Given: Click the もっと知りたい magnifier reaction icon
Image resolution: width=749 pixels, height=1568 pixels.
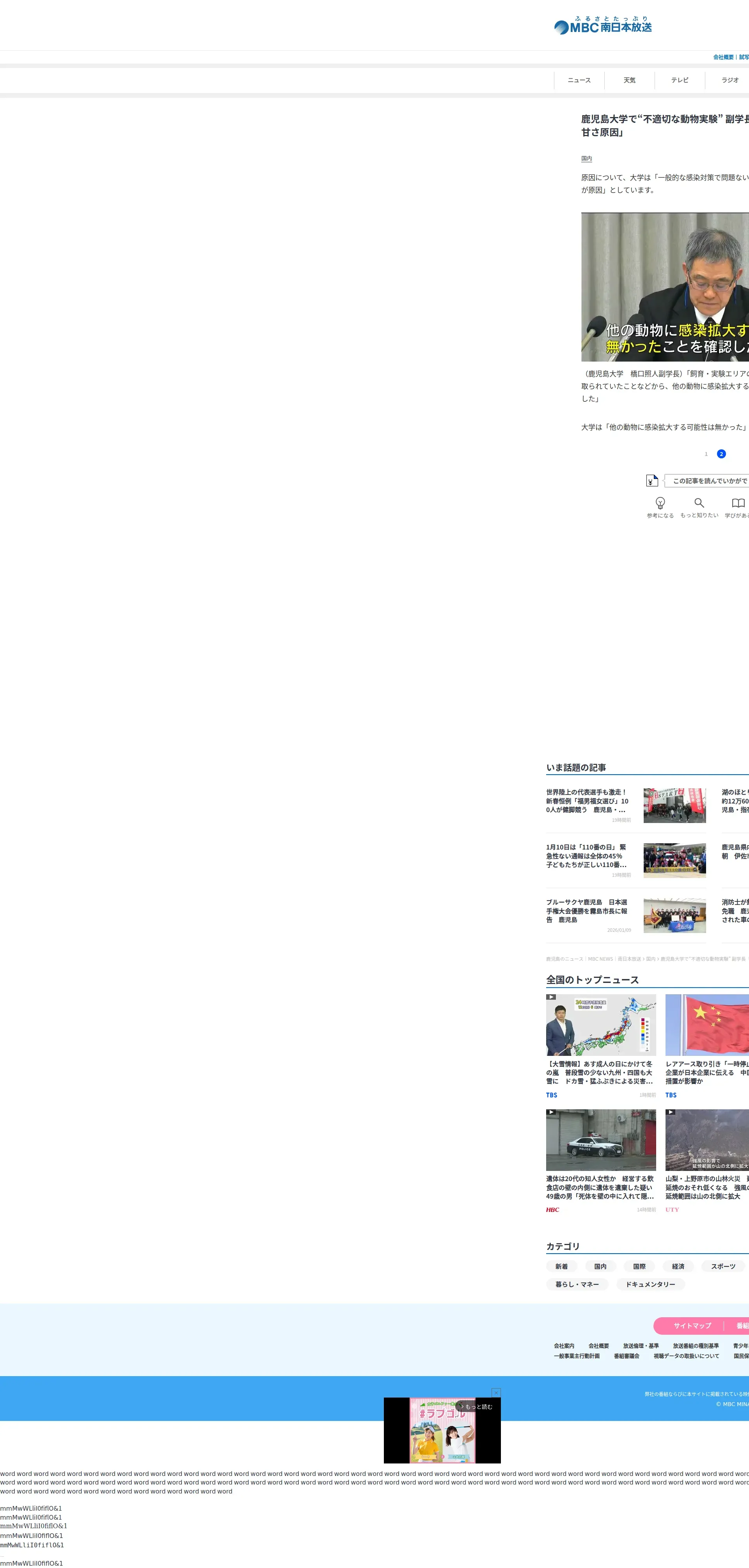Looking at the screenshot, I should click(x=699, y=503).
